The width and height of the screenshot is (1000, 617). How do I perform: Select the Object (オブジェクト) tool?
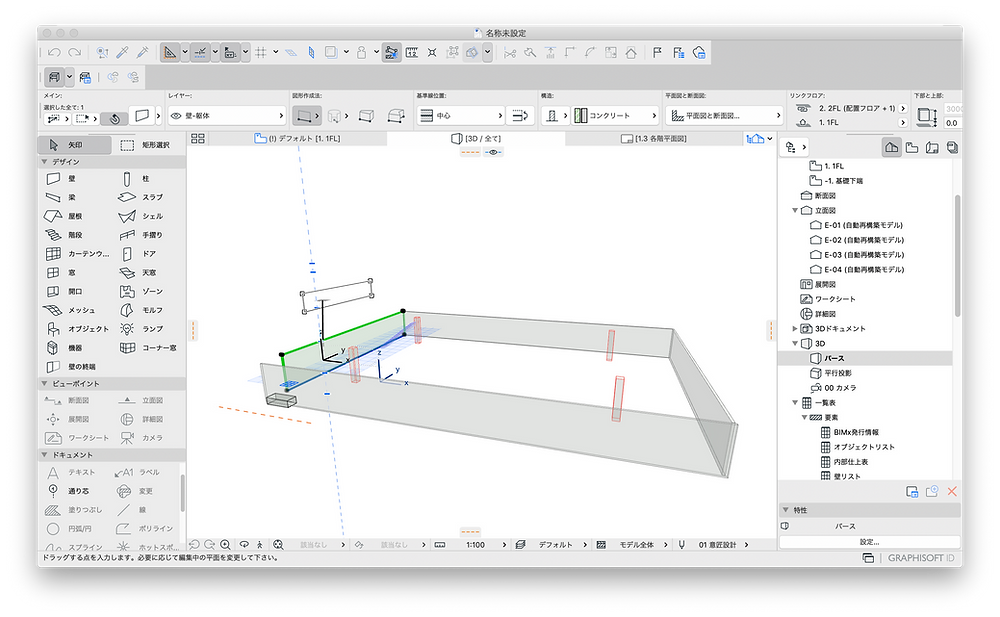tap(77, 329)
